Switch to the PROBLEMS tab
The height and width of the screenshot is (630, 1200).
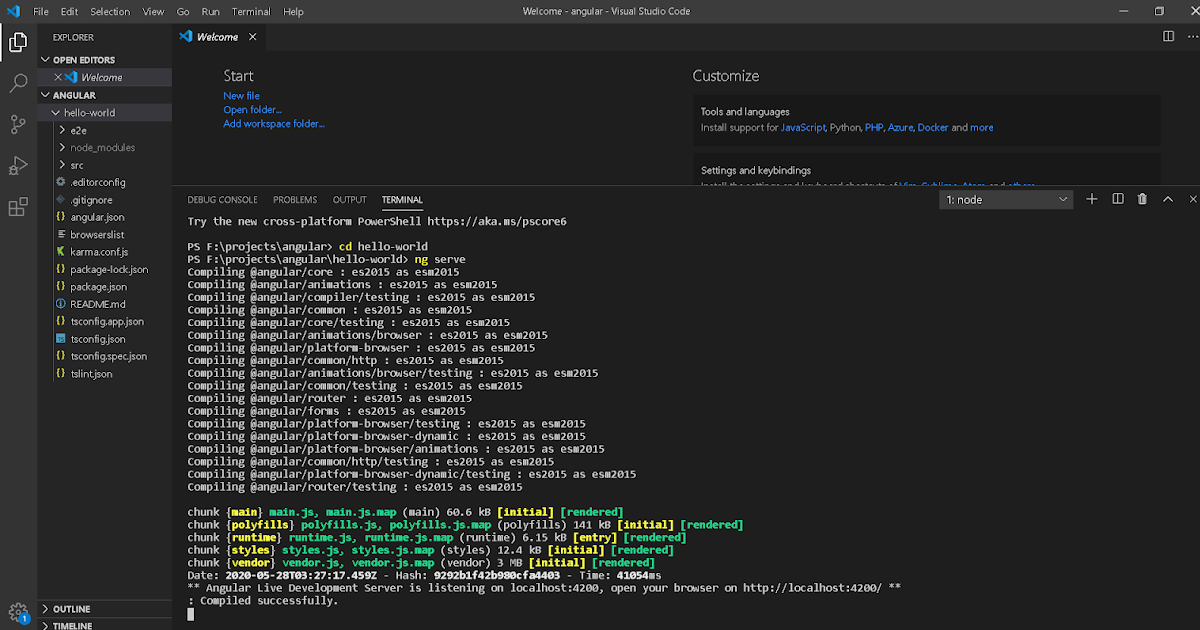[x=294, y=199]
